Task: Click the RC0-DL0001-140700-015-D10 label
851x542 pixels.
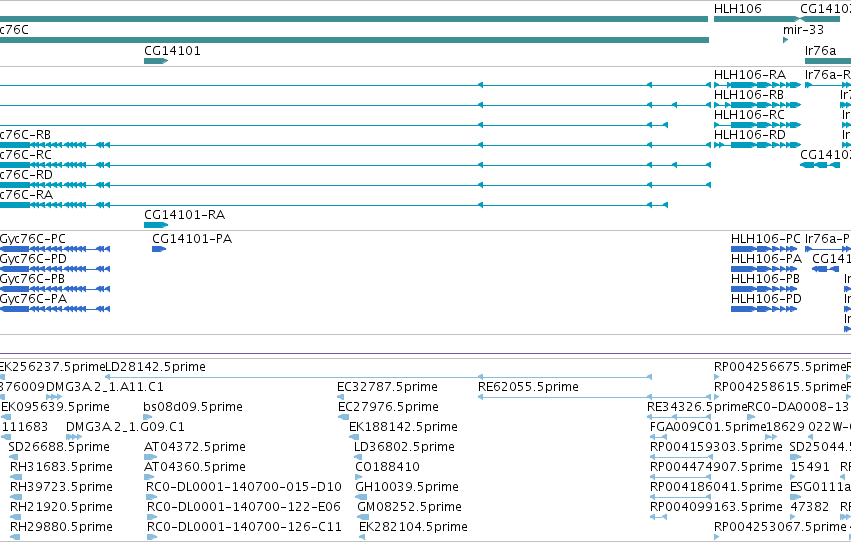Action: pyautogui.click(x=244, y=487)
